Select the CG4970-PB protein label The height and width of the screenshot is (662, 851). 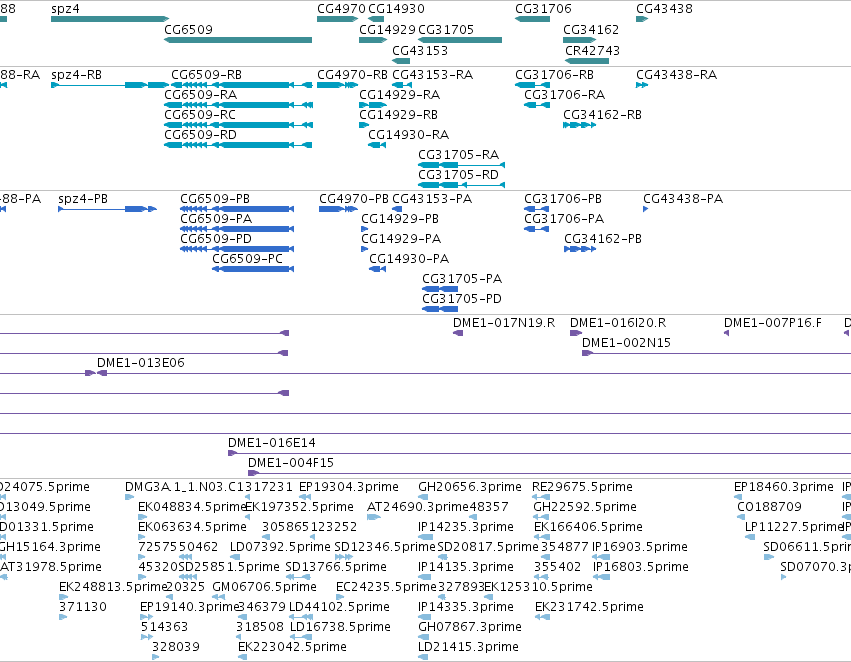(354, 199)
